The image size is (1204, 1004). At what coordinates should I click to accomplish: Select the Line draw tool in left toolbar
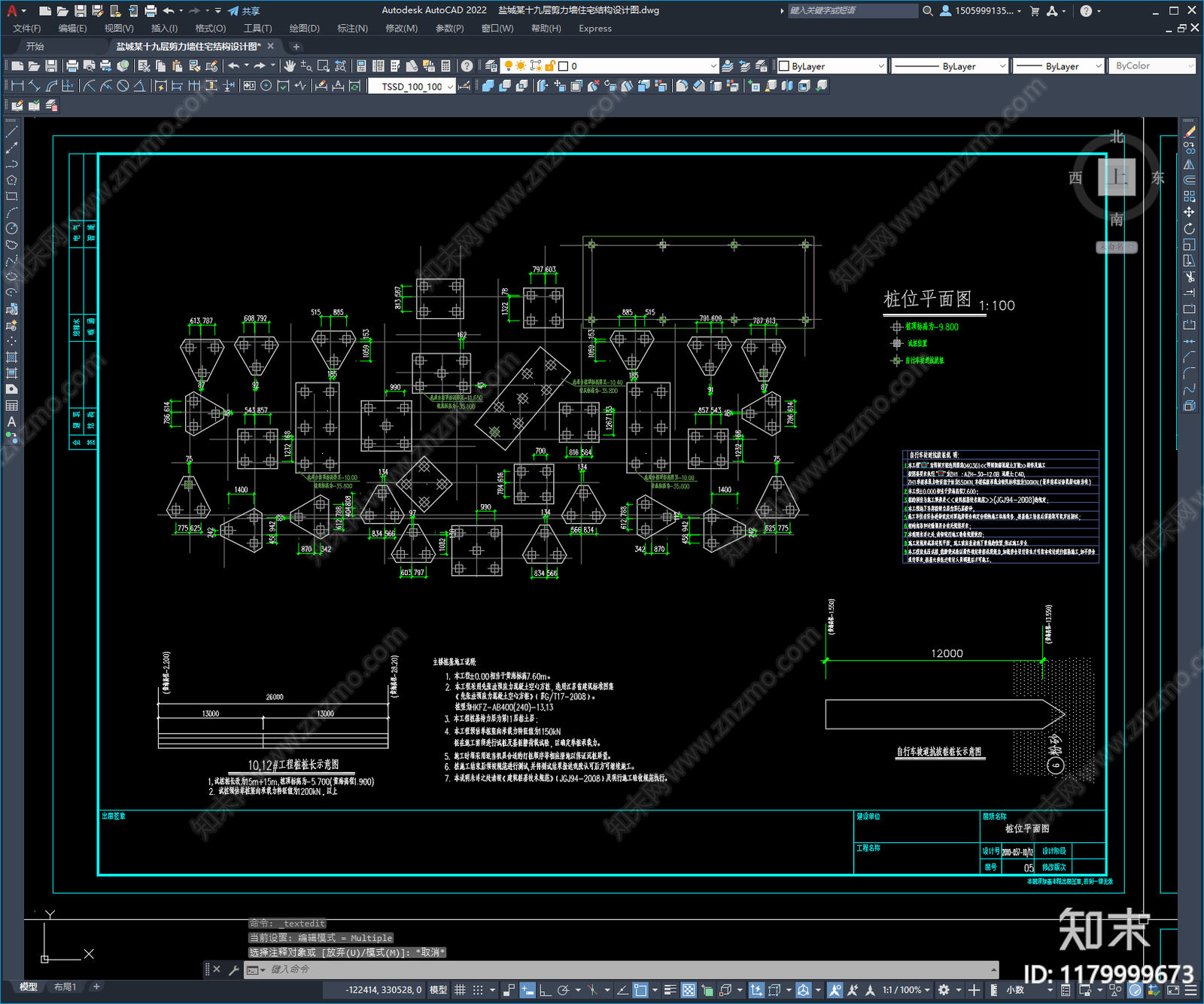(x=11, y=132)
